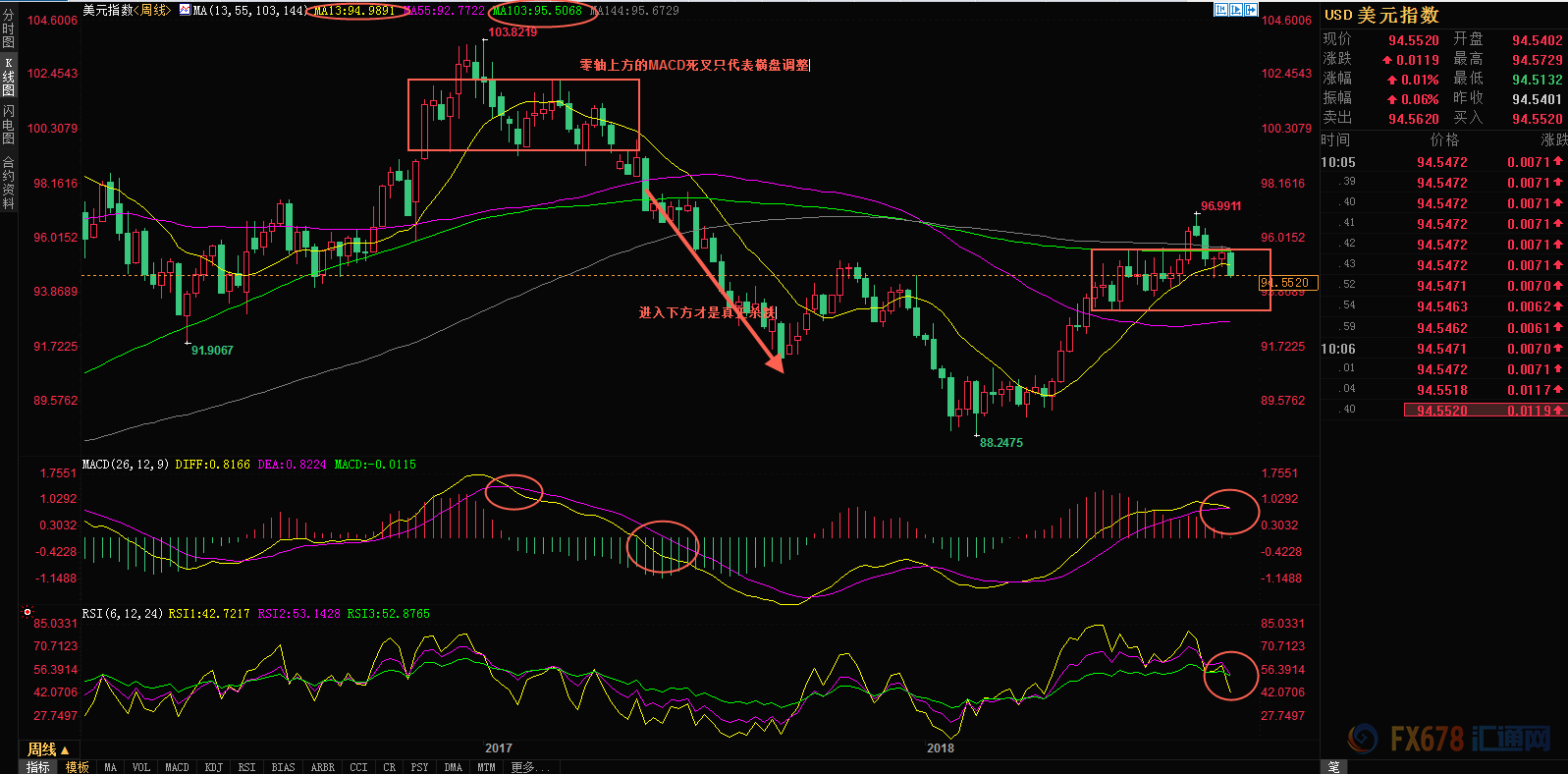Apply the VOL indicator from bottom bar
Screen dimensions: 1568x774
pos(141,767)
